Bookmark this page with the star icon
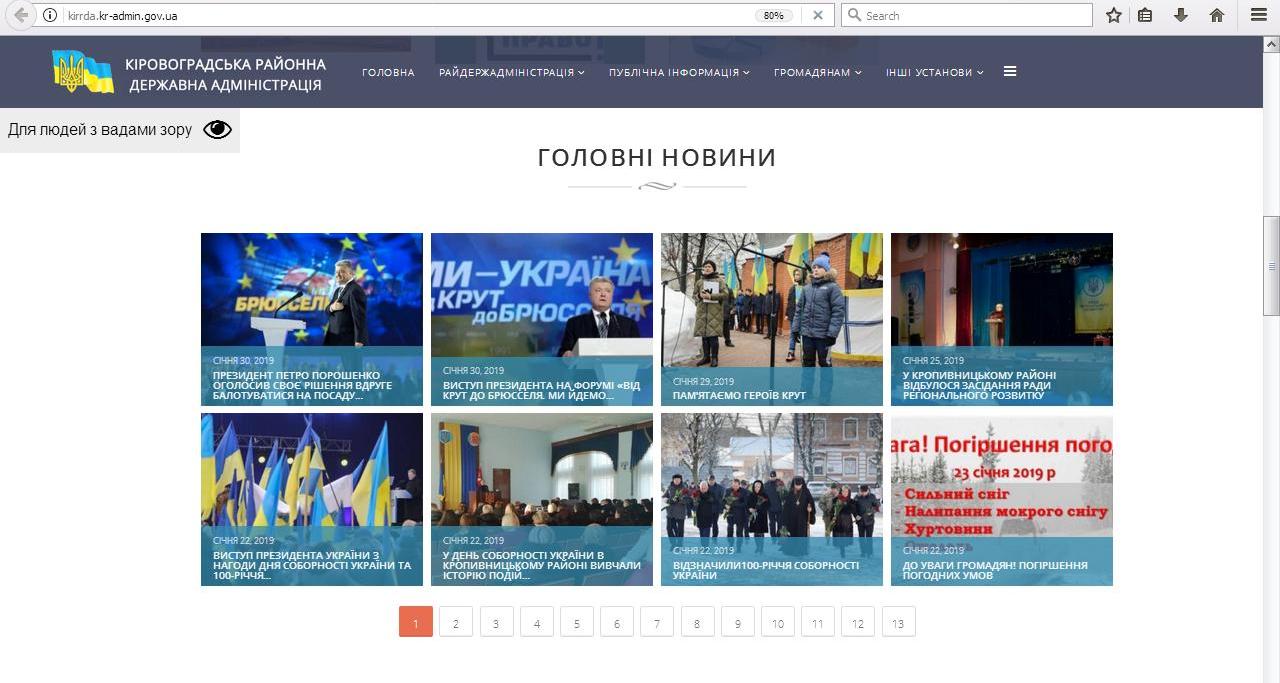Viewport: 1280px width, 683px height. 1114,15
